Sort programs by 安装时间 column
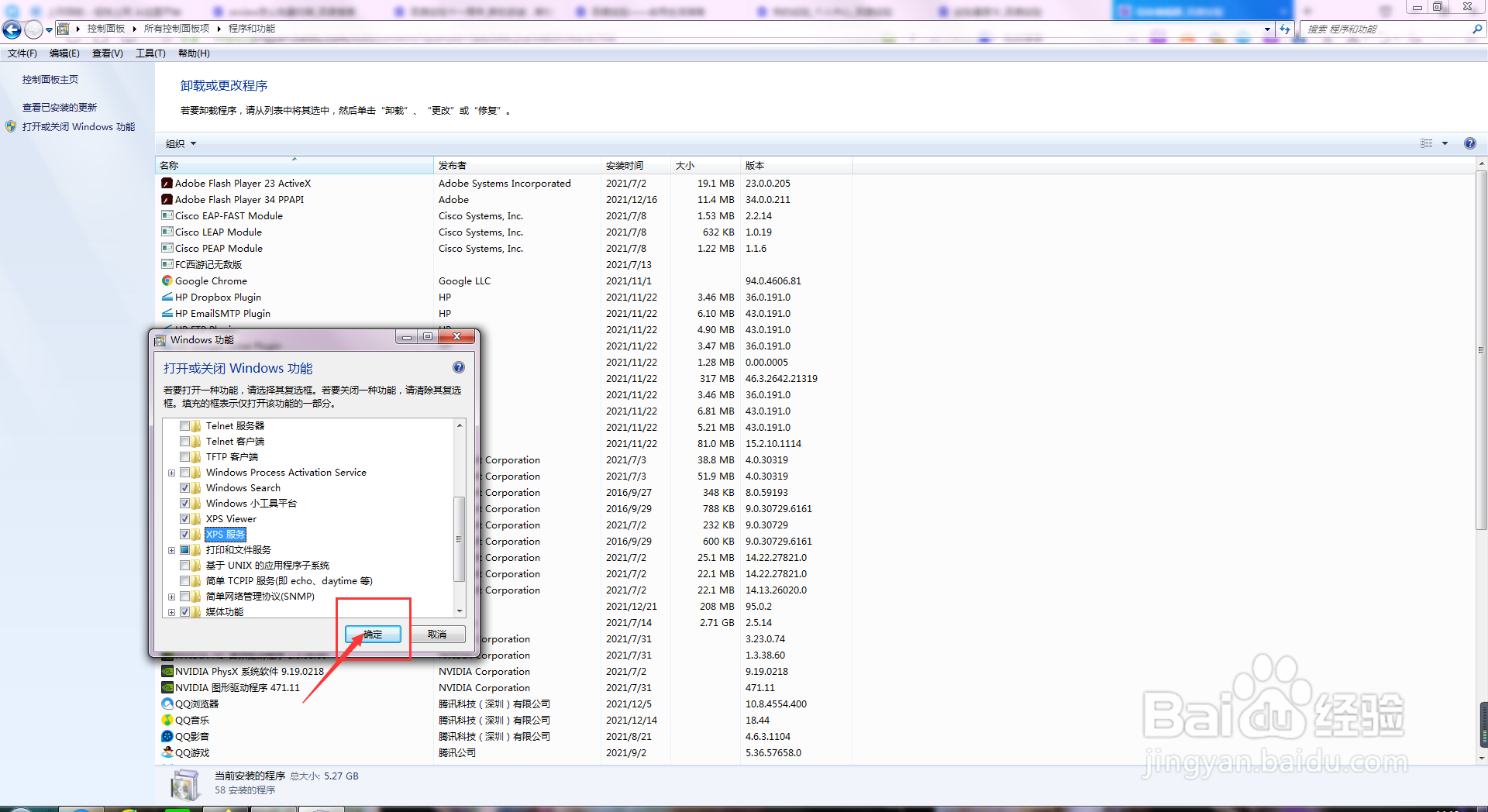This screenshot has height=812, width=1488. coord(635,165)
